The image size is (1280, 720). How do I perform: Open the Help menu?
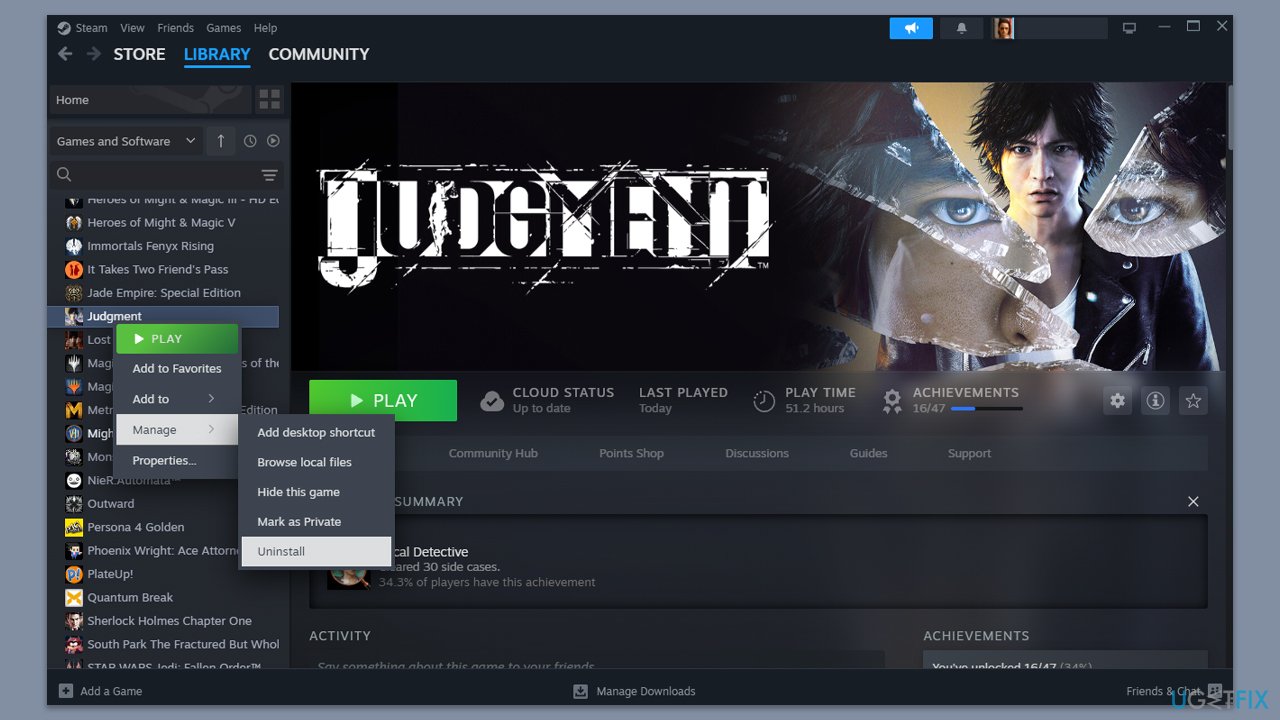pos(265,28)
